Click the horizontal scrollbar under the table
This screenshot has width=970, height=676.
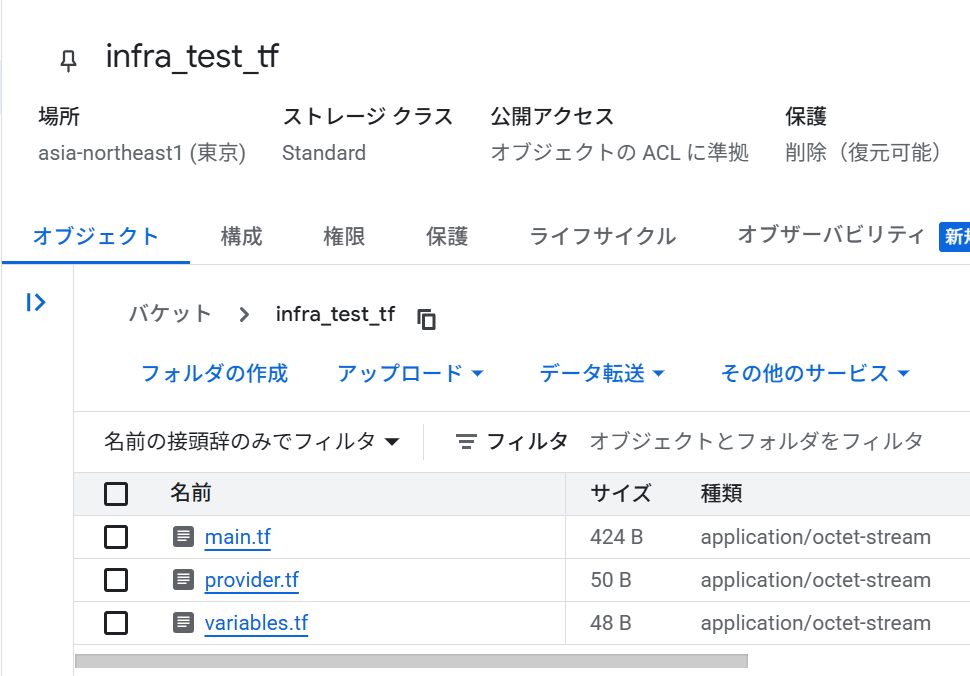pyautogui.click(x=411, y=661)
